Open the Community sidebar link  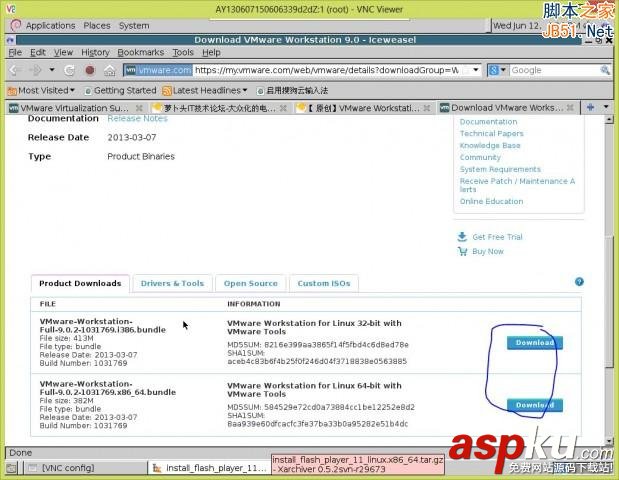click(x=480, y=158)
